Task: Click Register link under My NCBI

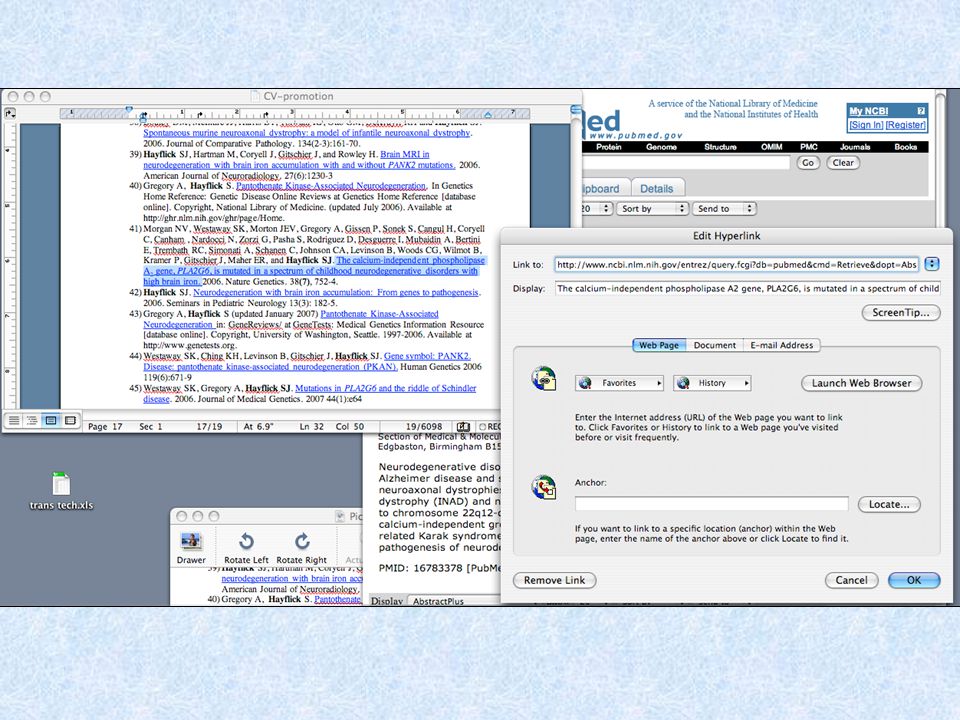Action: (906, 125)
